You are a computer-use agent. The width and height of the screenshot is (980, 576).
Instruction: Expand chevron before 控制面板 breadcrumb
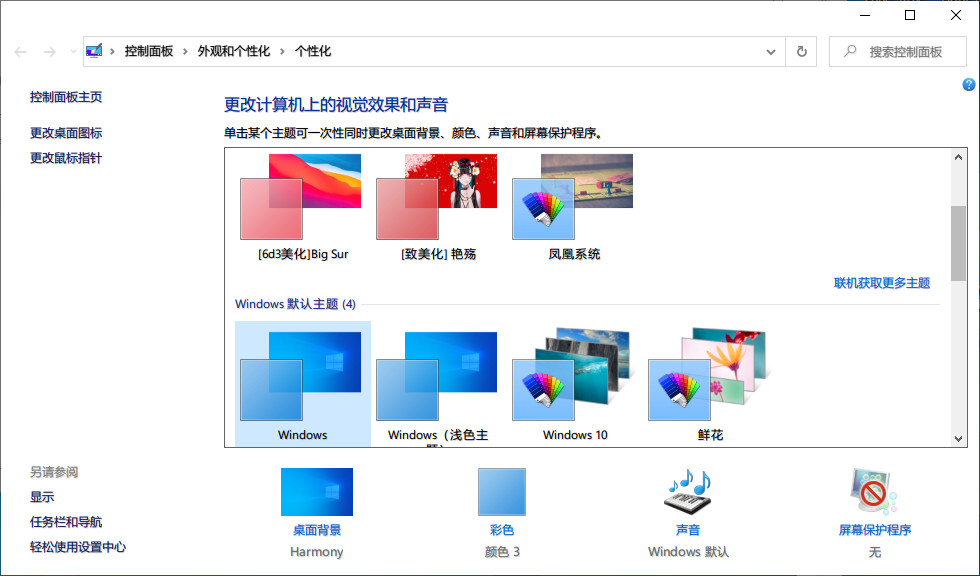point(112,51)
